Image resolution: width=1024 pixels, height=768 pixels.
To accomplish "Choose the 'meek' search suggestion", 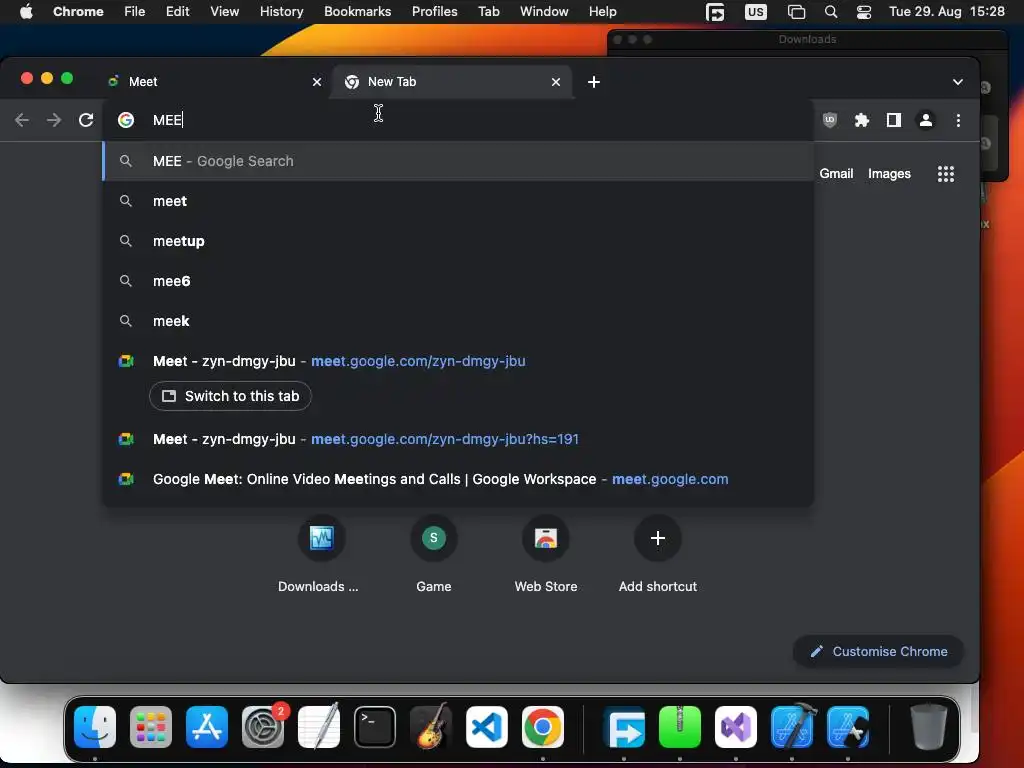I will click(x=458, y=321).
